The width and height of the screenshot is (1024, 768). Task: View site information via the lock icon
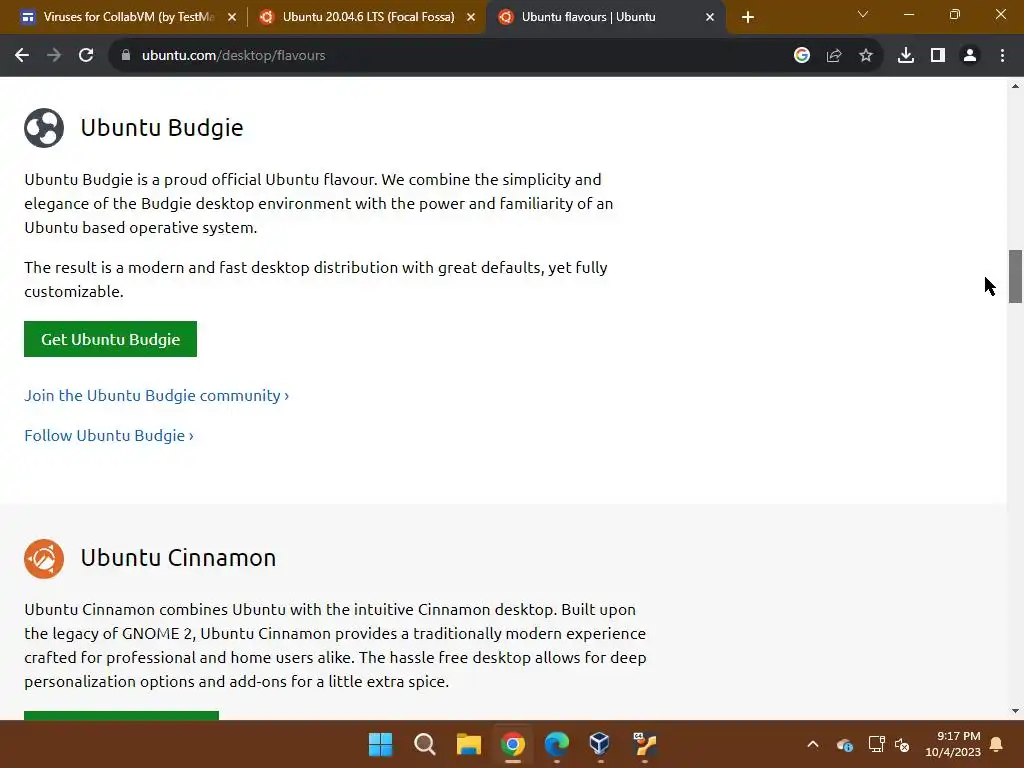click(126, 56)
